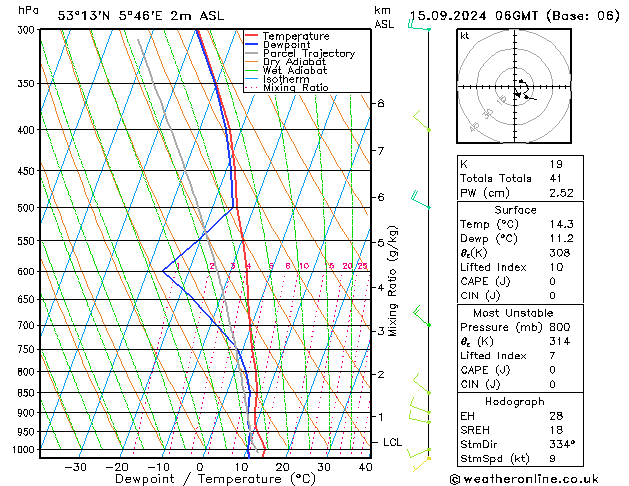Click the wind barb at 400 hPa
The image size is (629, 486).
click(x=422, y=120)
